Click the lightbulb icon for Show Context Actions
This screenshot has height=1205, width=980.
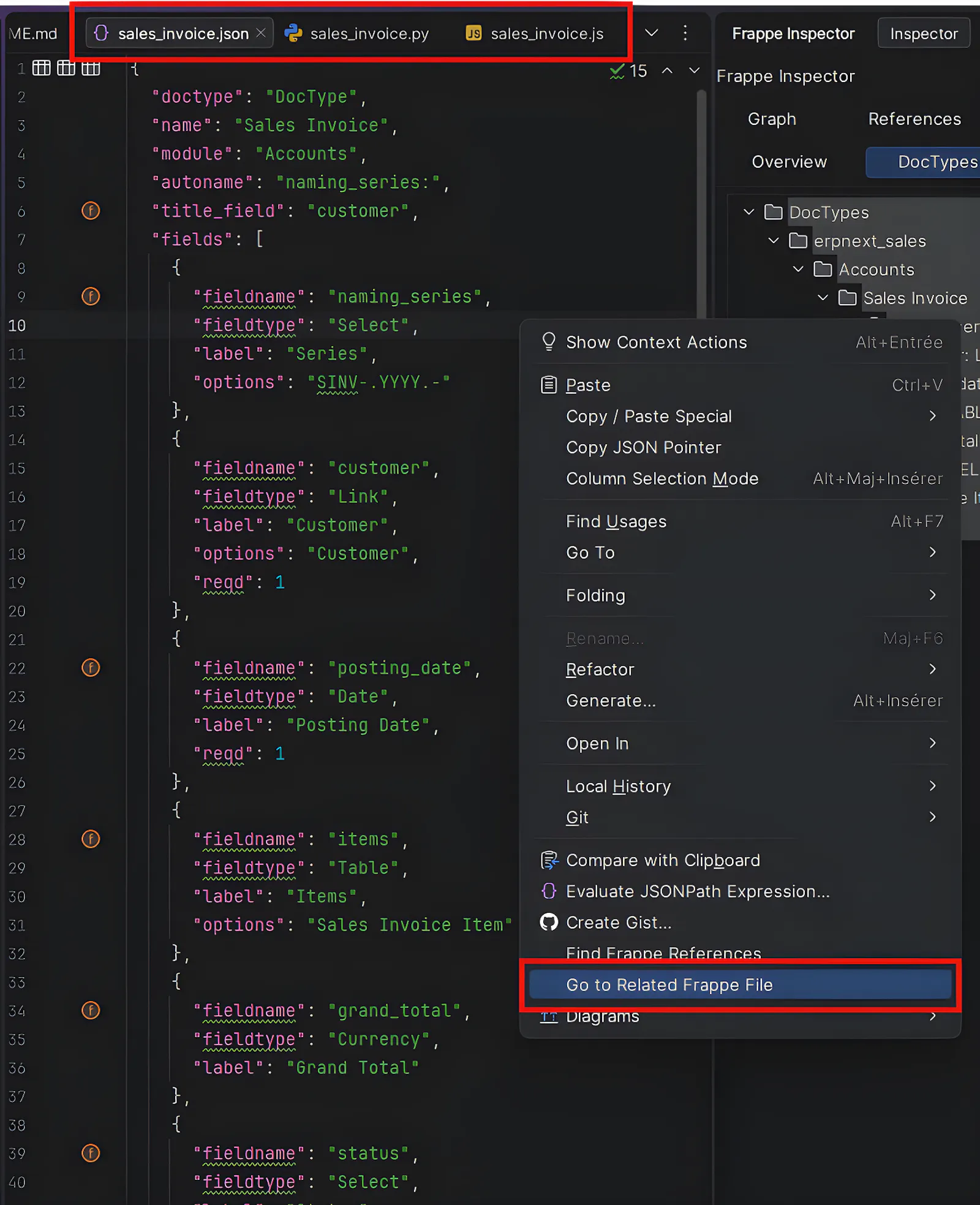(x=549, y=341)
